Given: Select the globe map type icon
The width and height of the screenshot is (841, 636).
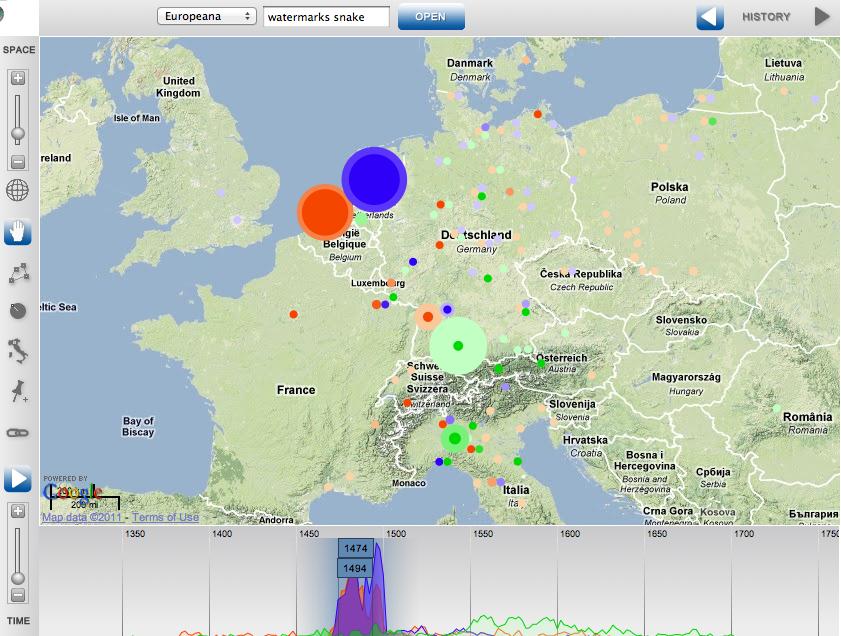Looking at the screenshot, I should (18, 191).
